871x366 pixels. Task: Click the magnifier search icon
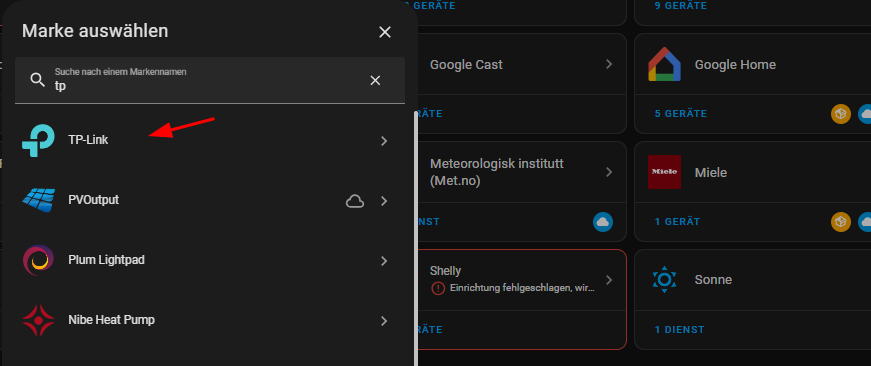point(37,81)
